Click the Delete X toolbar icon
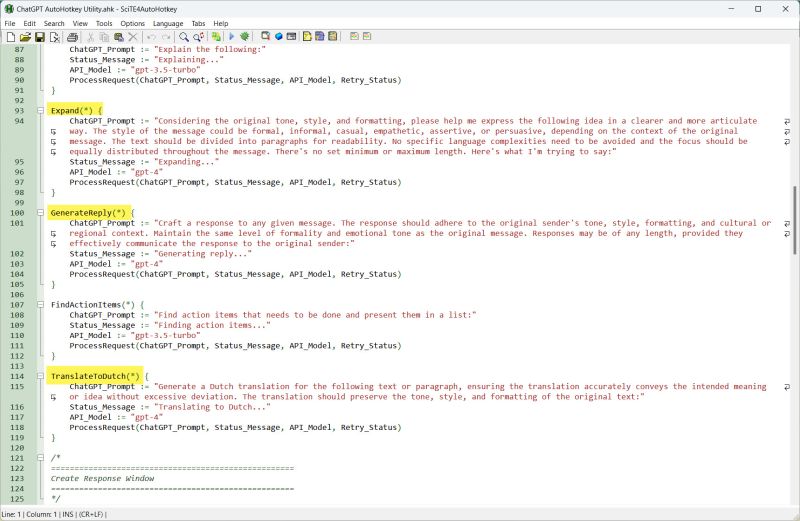The image size is (800, 521). (133, 37)
